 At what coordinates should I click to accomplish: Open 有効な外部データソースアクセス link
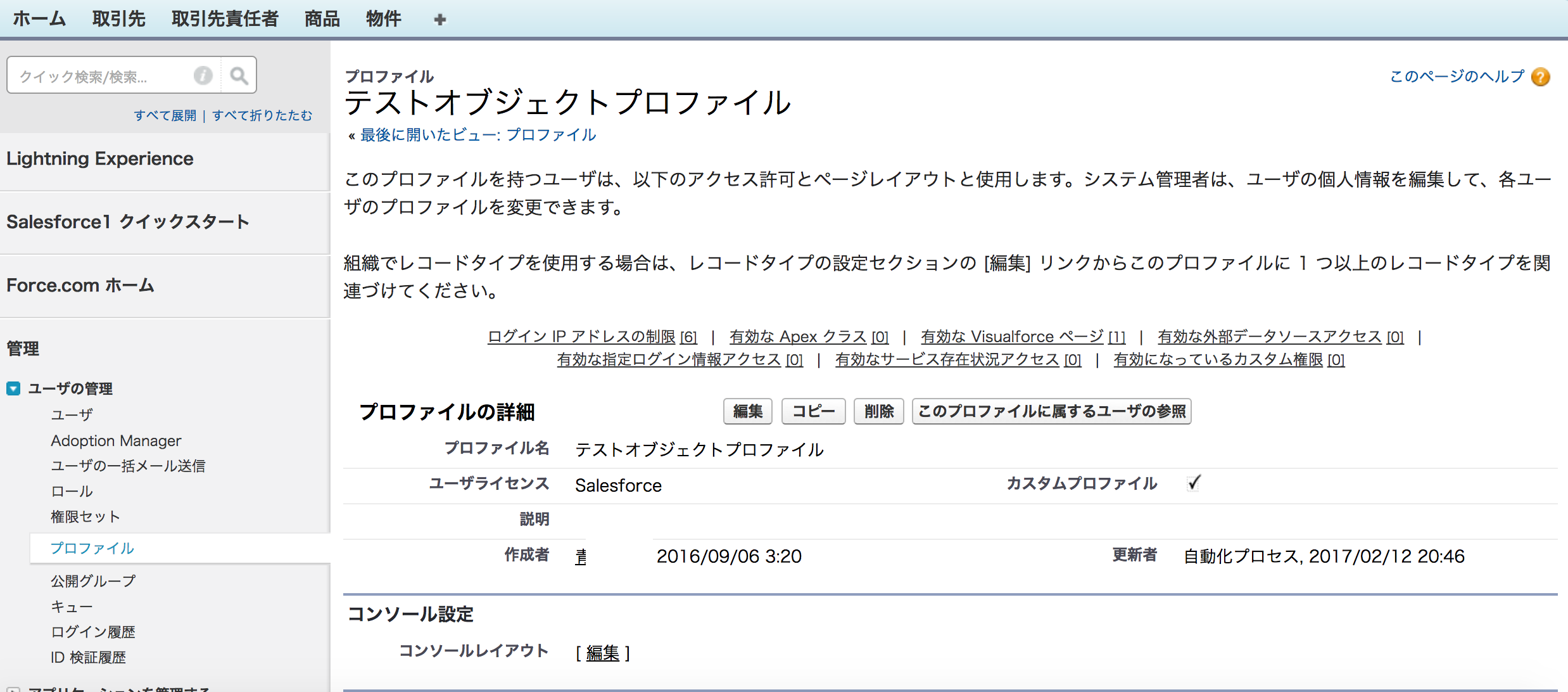1280,336
